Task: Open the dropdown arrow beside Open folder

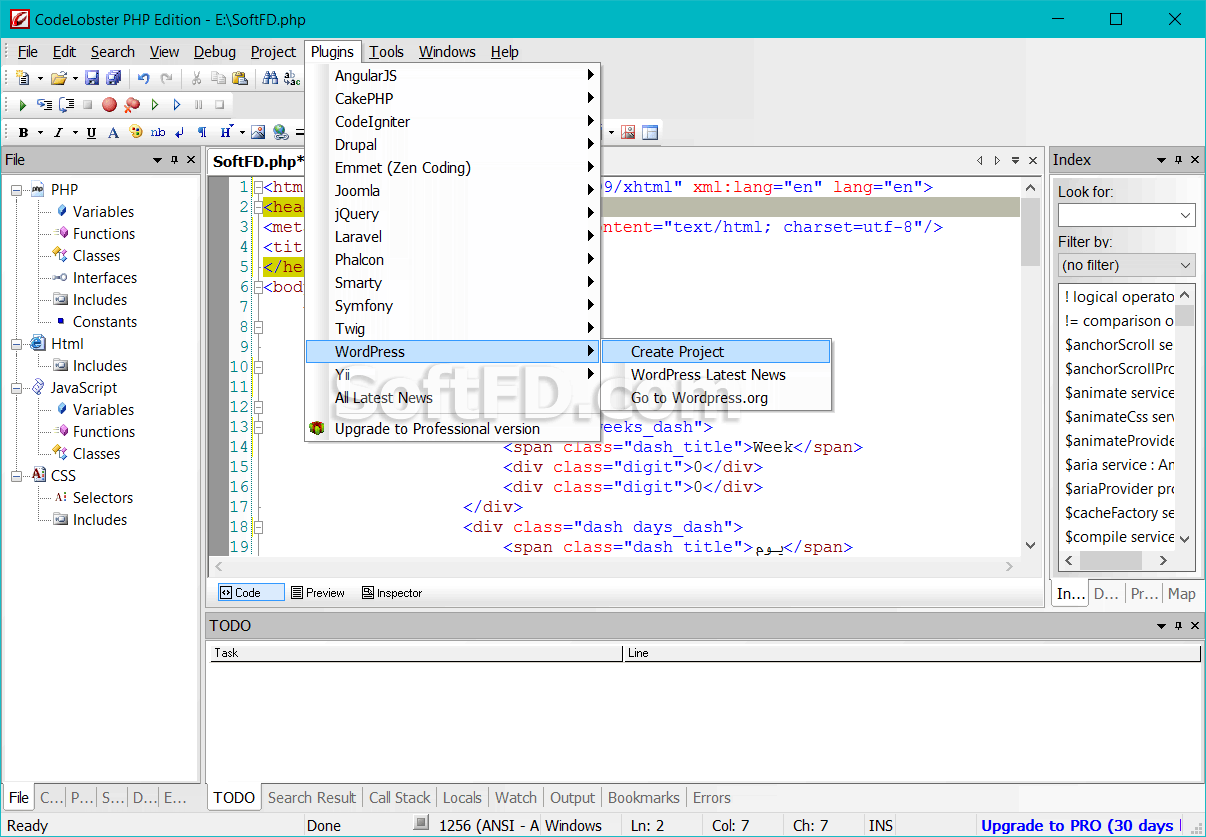Action: (x=75, y=78)
